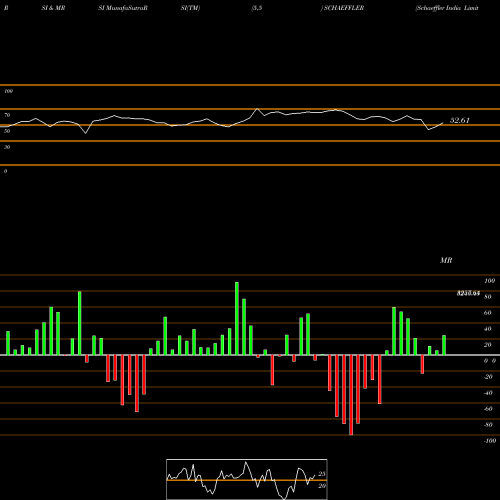500x500 pixels.
Task: Click the SCHAEFFLER ticker text in header
Action: tap(344, 8)
